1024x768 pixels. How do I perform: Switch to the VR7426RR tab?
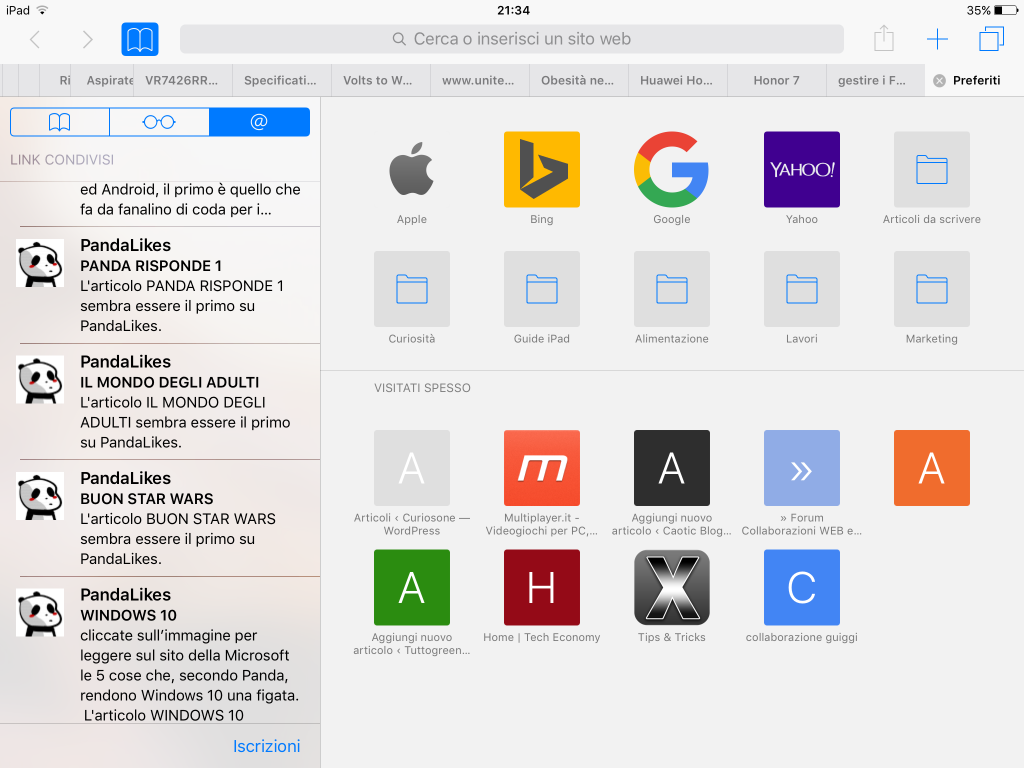coord(182,80)
